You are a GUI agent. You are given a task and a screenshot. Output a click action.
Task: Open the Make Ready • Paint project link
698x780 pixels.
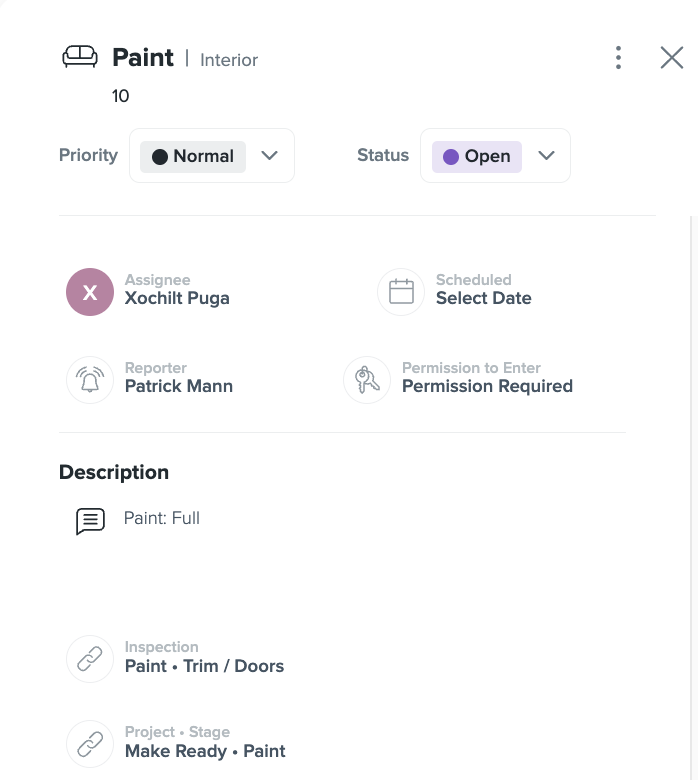(x=205, y=751)
